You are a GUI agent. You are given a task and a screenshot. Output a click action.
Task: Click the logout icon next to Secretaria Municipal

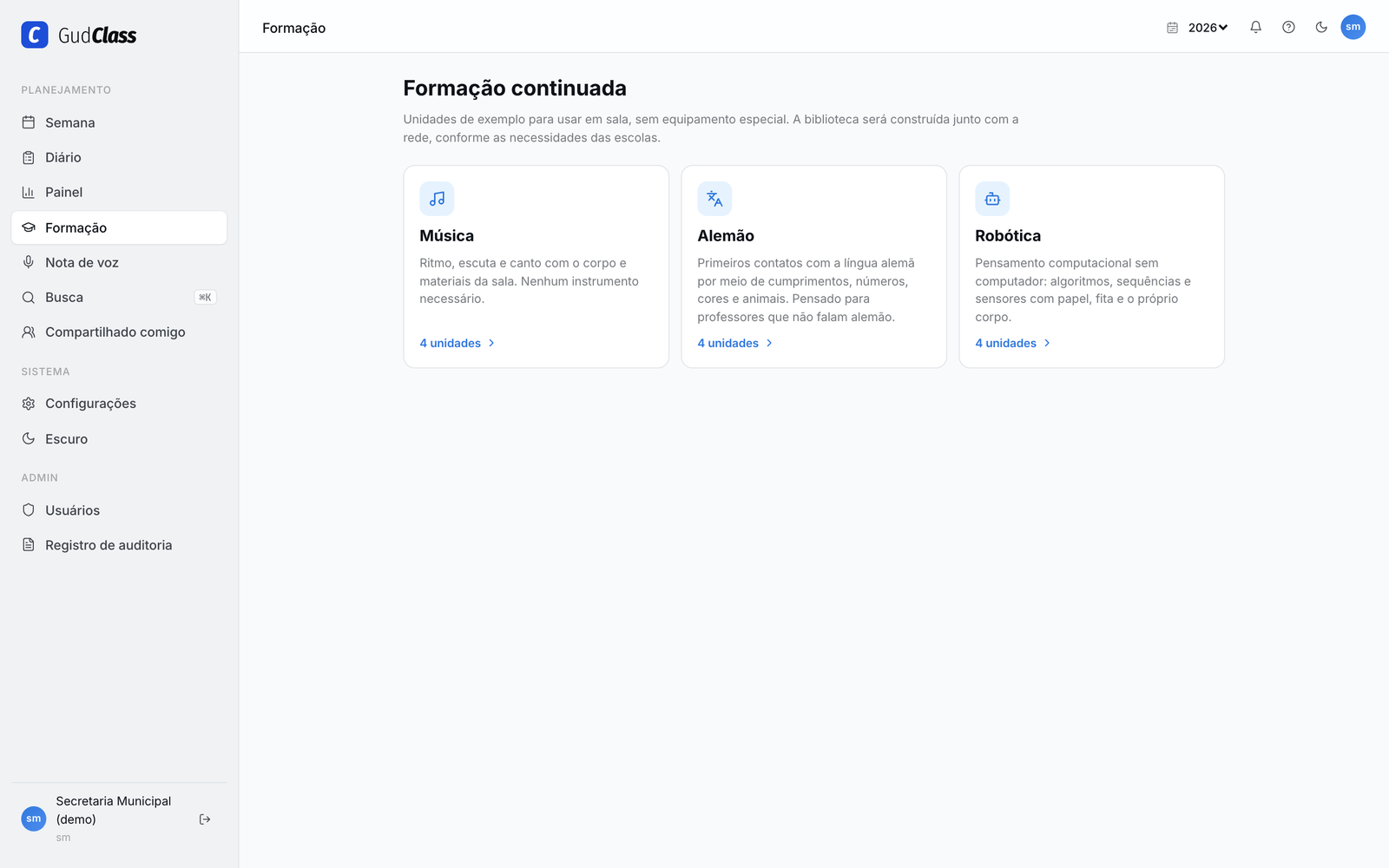click(x=205, y=819)
